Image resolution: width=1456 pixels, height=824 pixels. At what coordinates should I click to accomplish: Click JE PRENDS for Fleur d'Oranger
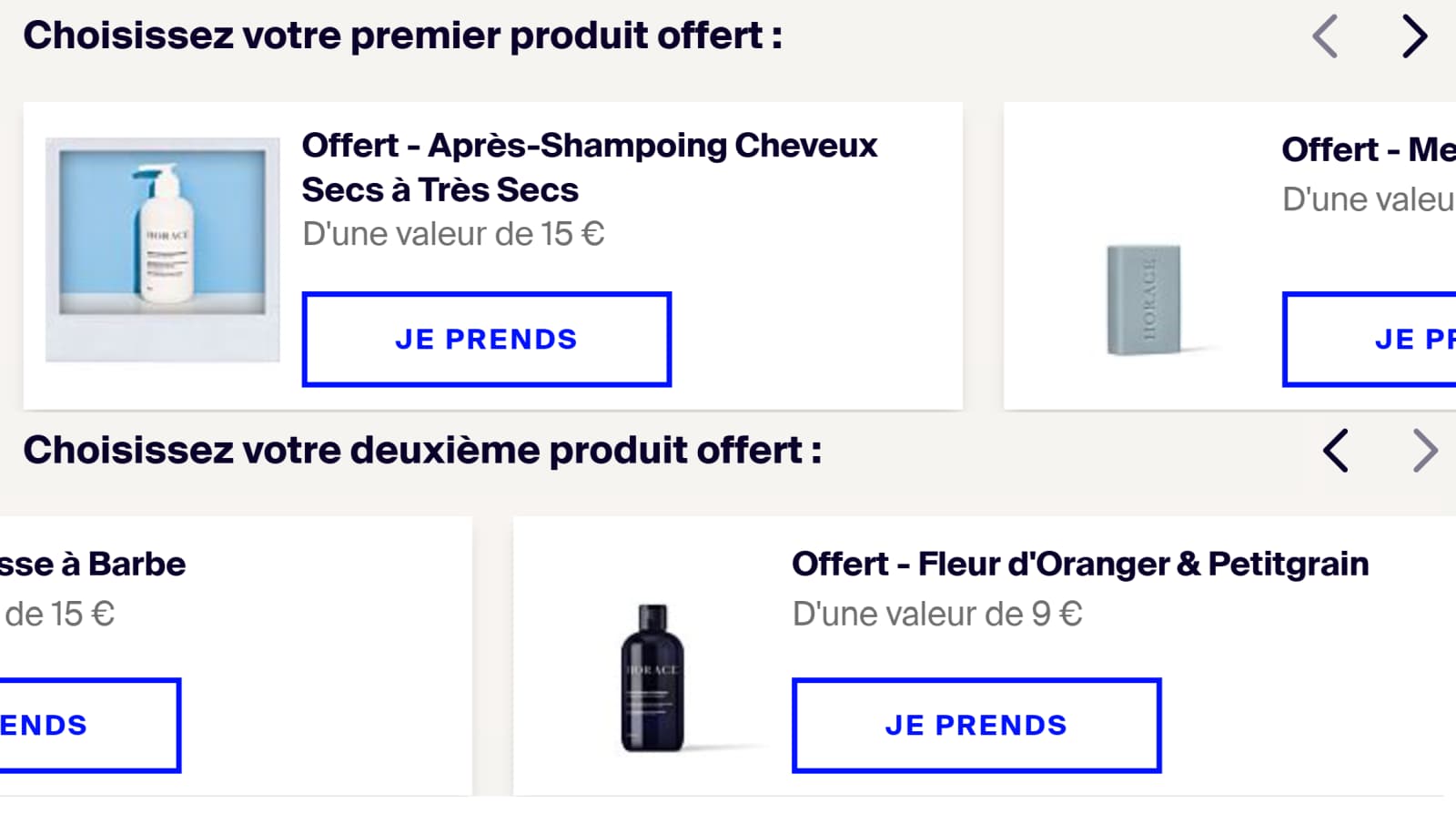[976, 726]
